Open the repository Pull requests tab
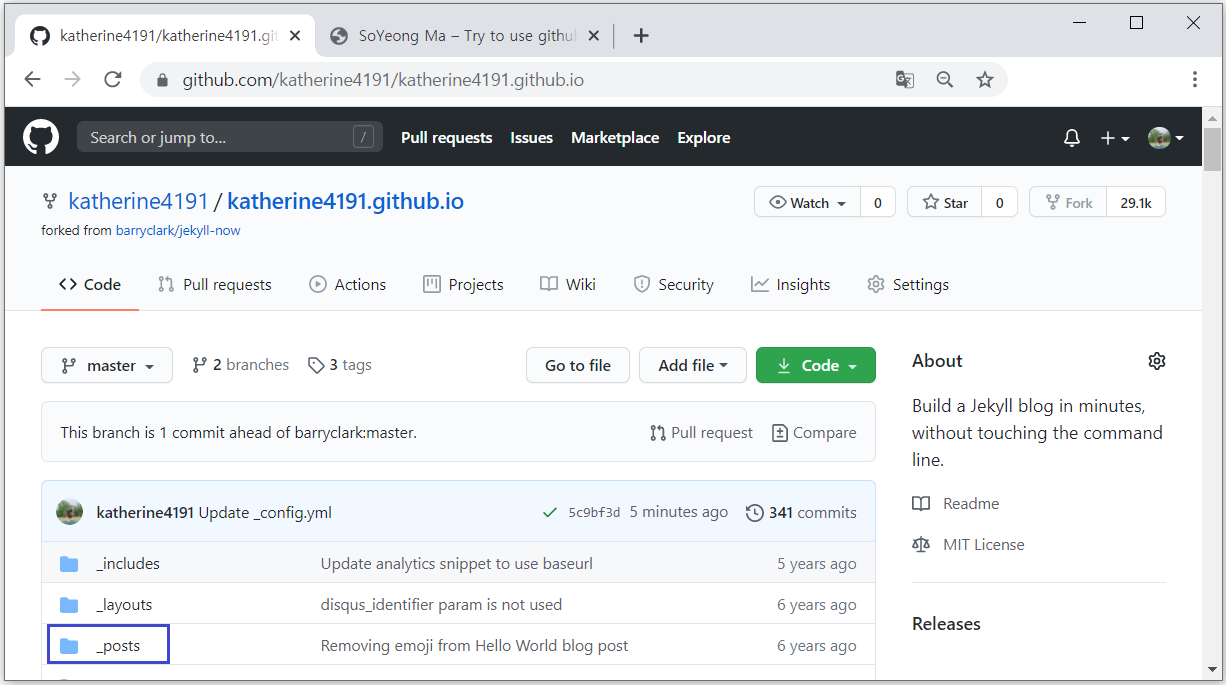Viewport: 1226px width, 685px height. (x=215, y=284)
